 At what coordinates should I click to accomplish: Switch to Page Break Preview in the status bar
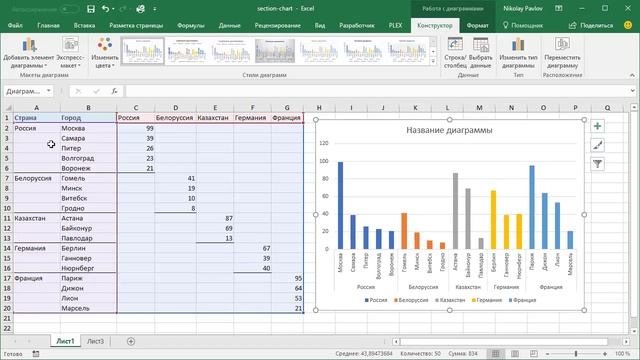tap(533, 353)
